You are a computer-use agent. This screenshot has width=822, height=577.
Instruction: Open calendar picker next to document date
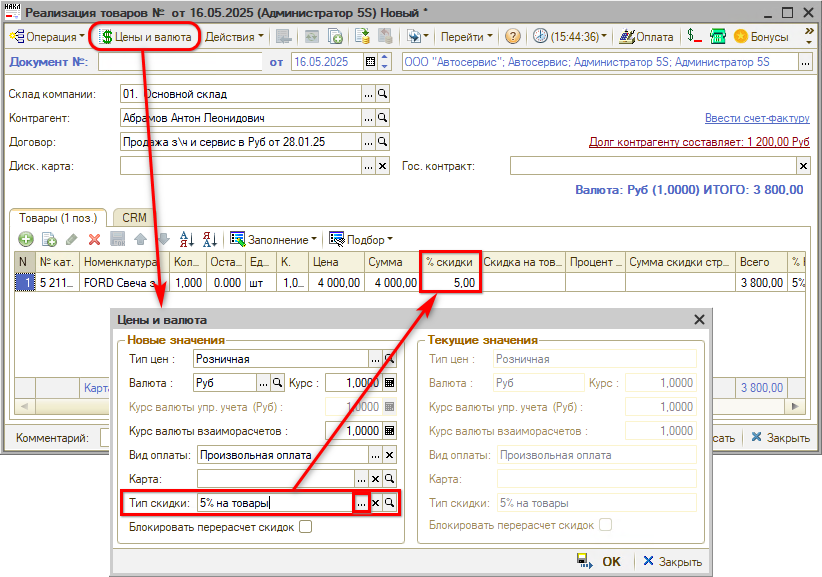coord(371,63)
